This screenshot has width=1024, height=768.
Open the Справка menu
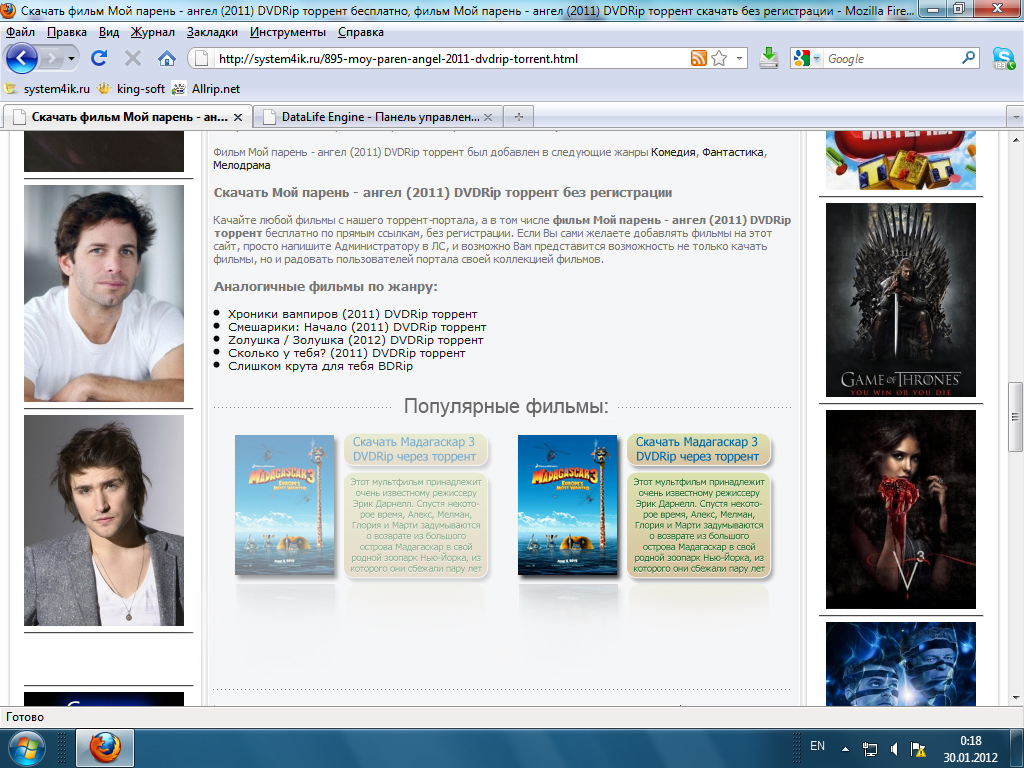(360, 32)
